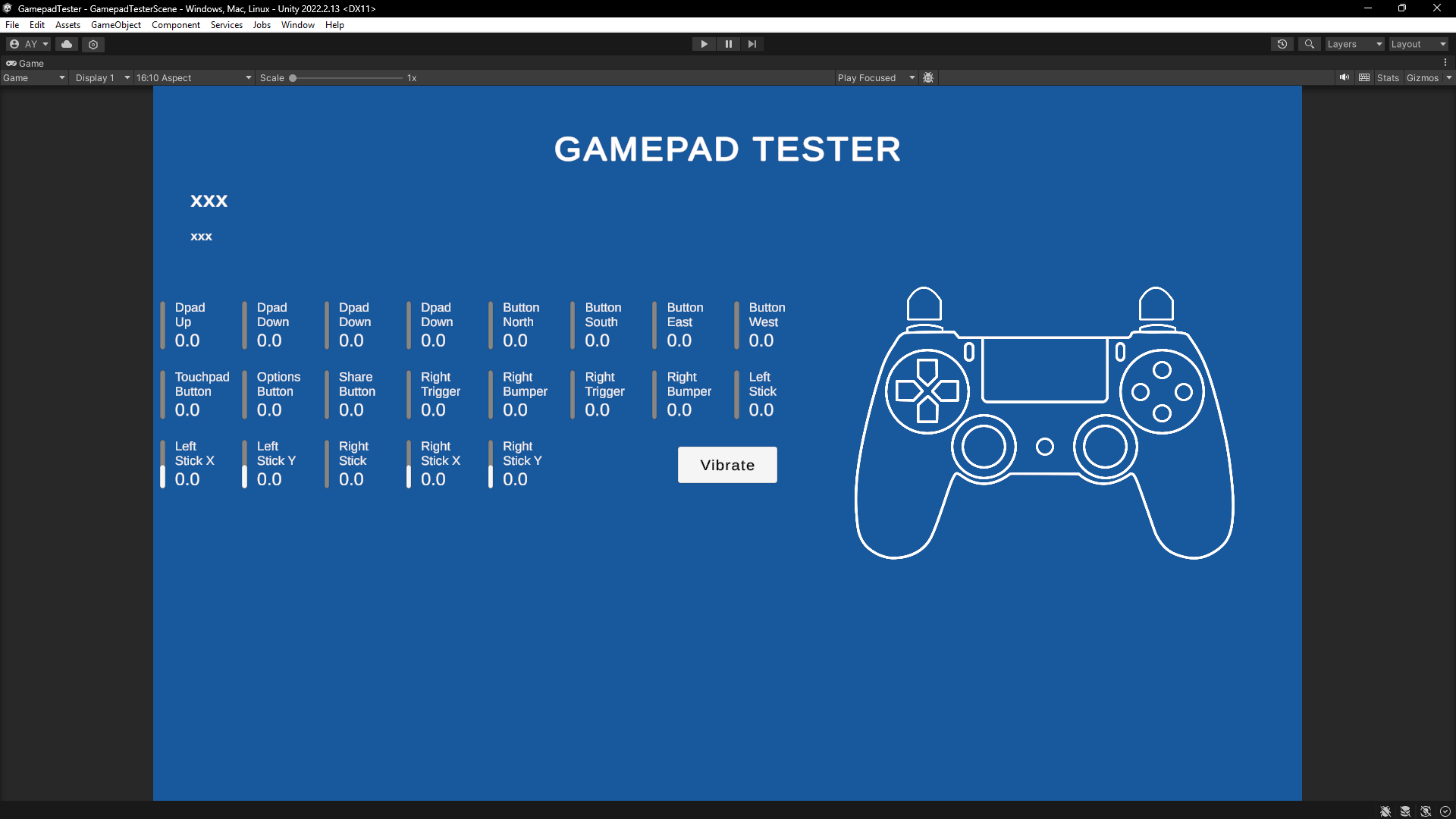The height and width of the screenshot is (819, 1456).
Task: Open the 16:10 Aspect dropdown
Action: 194,78
